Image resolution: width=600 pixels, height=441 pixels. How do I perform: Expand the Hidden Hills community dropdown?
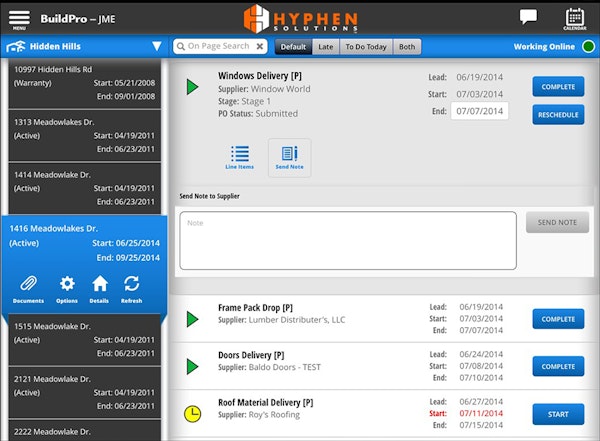click(156, 46)
